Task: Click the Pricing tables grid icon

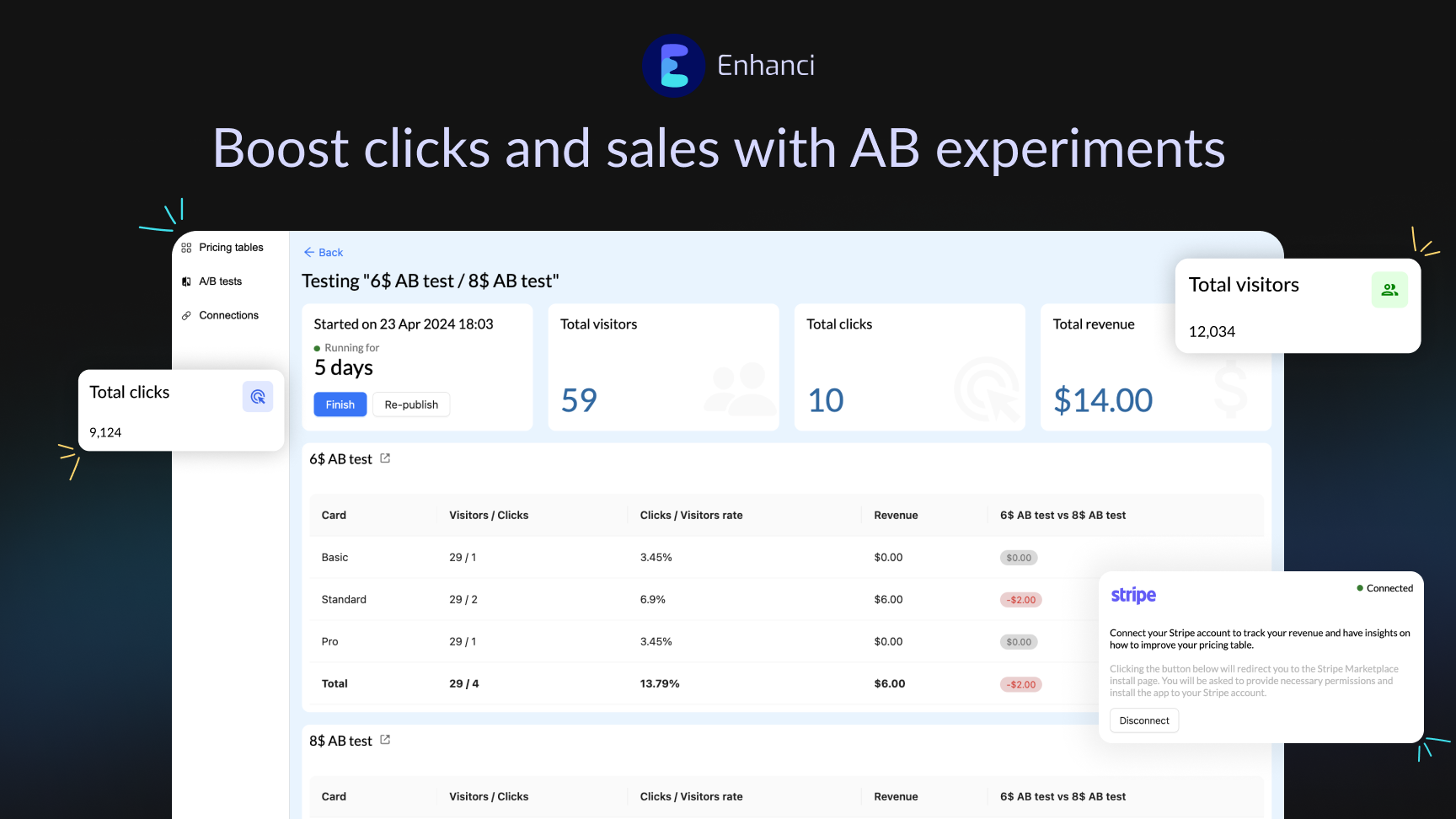Action: (186, 248)
